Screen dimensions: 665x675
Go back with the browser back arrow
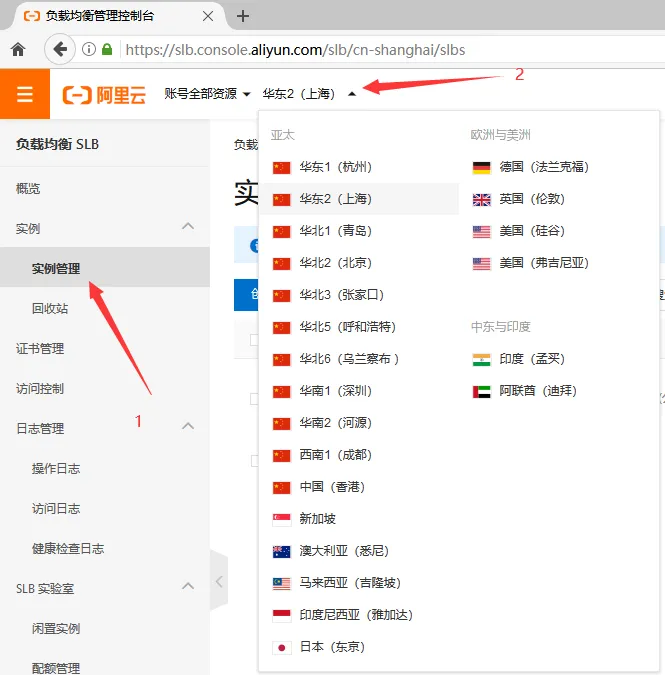(x=60, y=50)
